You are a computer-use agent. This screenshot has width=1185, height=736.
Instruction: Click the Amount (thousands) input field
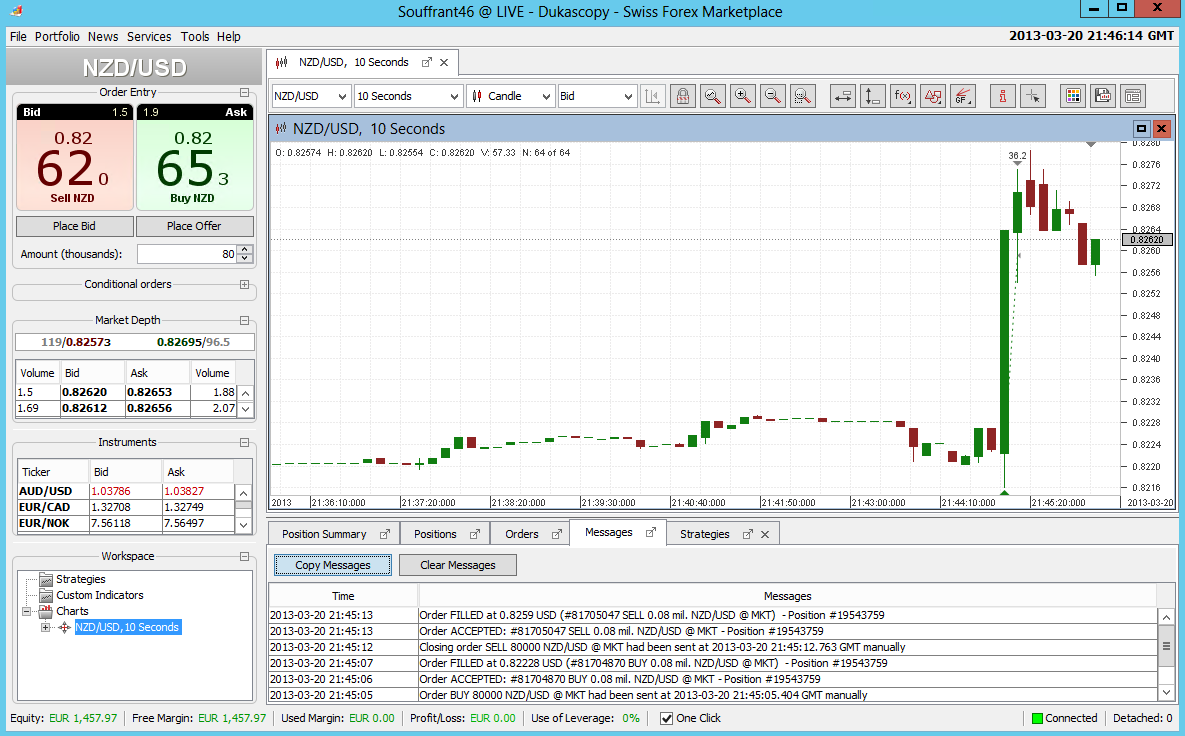pyautogui.click(x=187, y=255)
